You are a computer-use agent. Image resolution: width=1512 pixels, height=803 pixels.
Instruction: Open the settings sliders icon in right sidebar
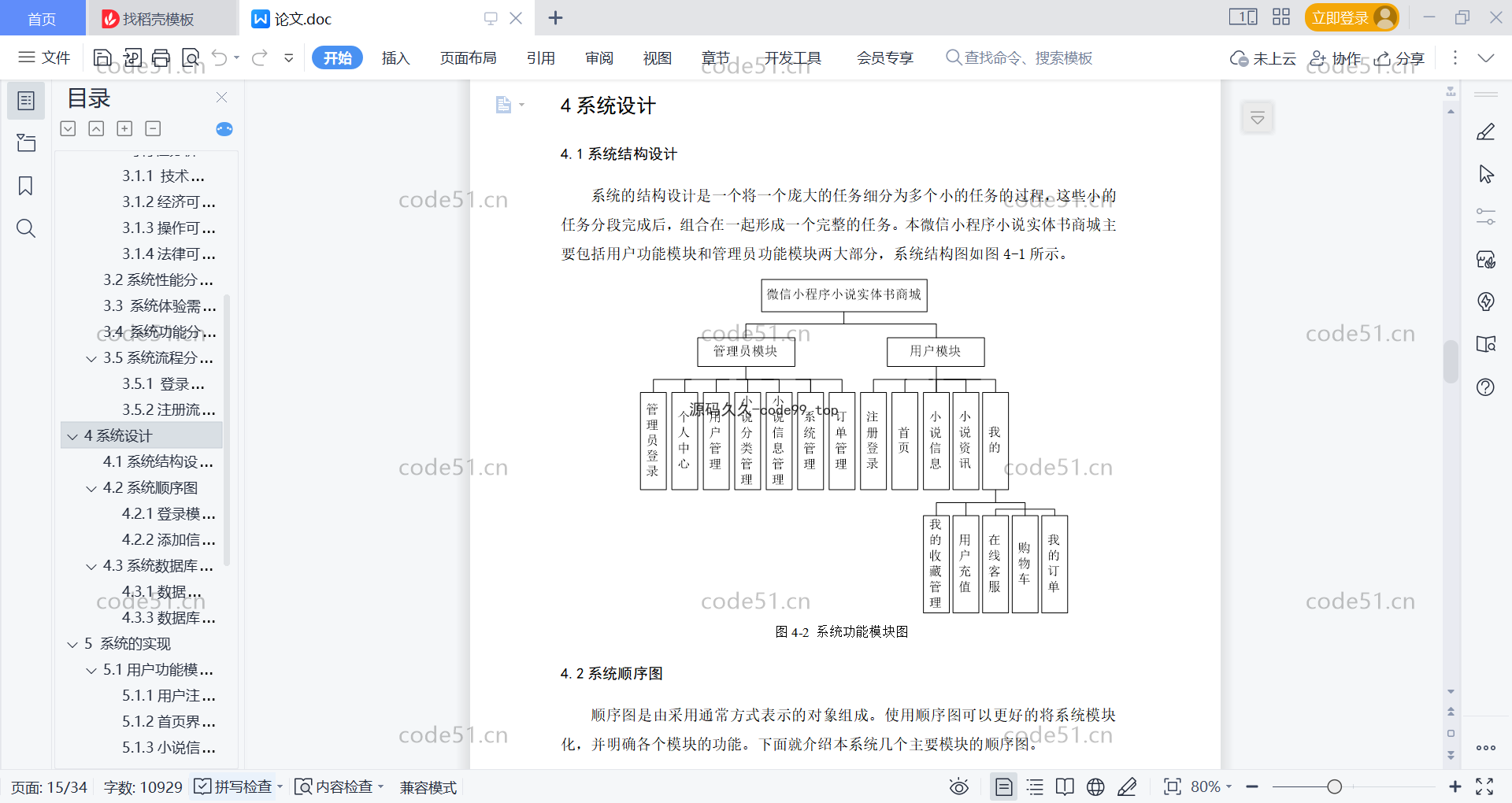click(x=1486, y=216)
